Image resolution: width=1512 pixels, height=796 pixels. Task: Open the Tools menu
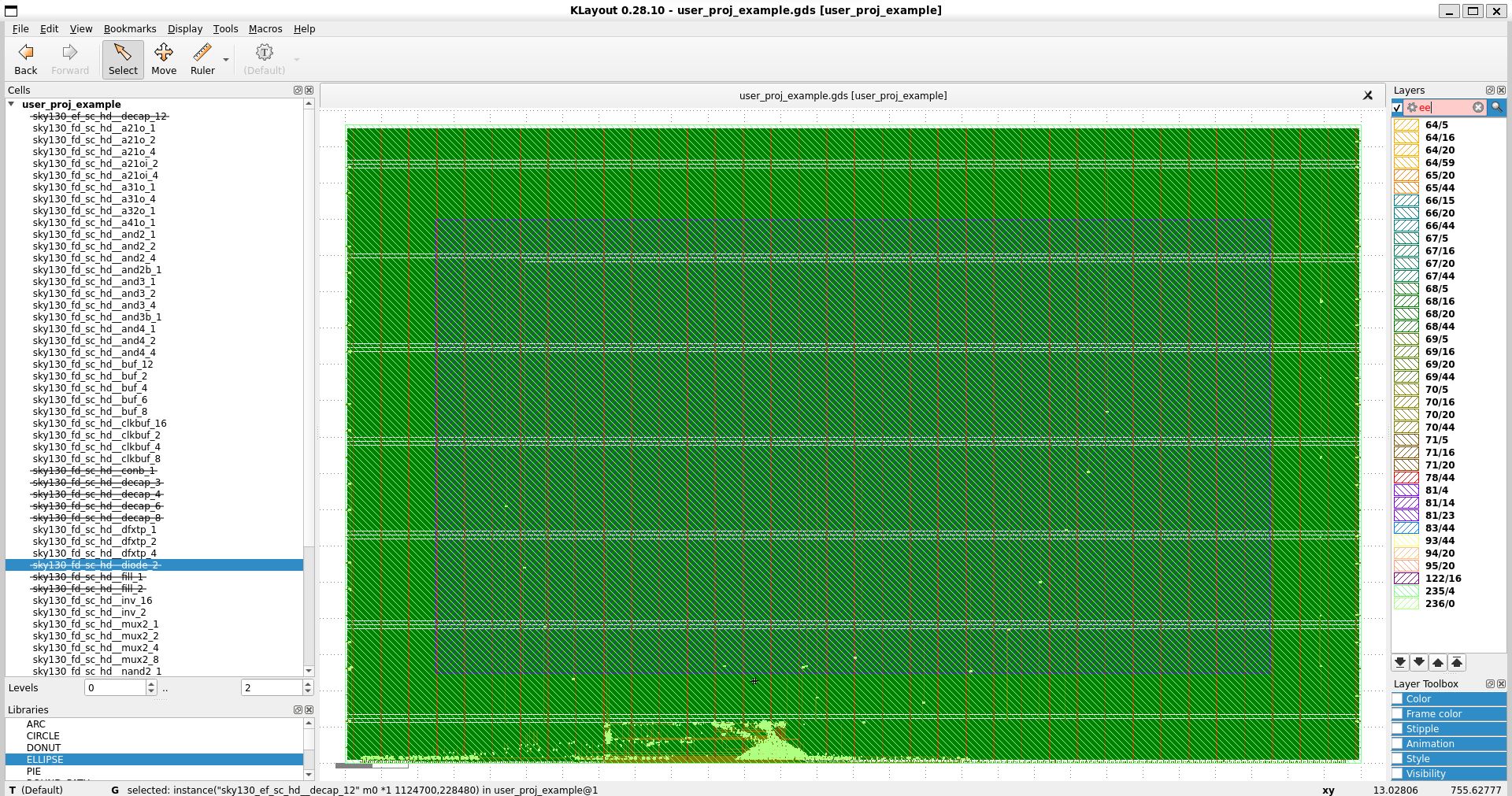coord(225,29)
